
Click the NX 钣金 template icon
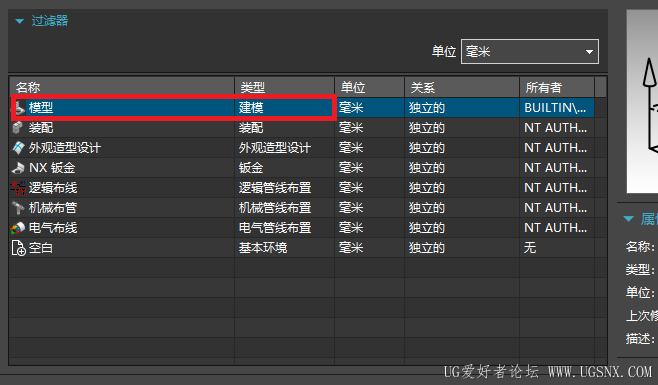18,168
